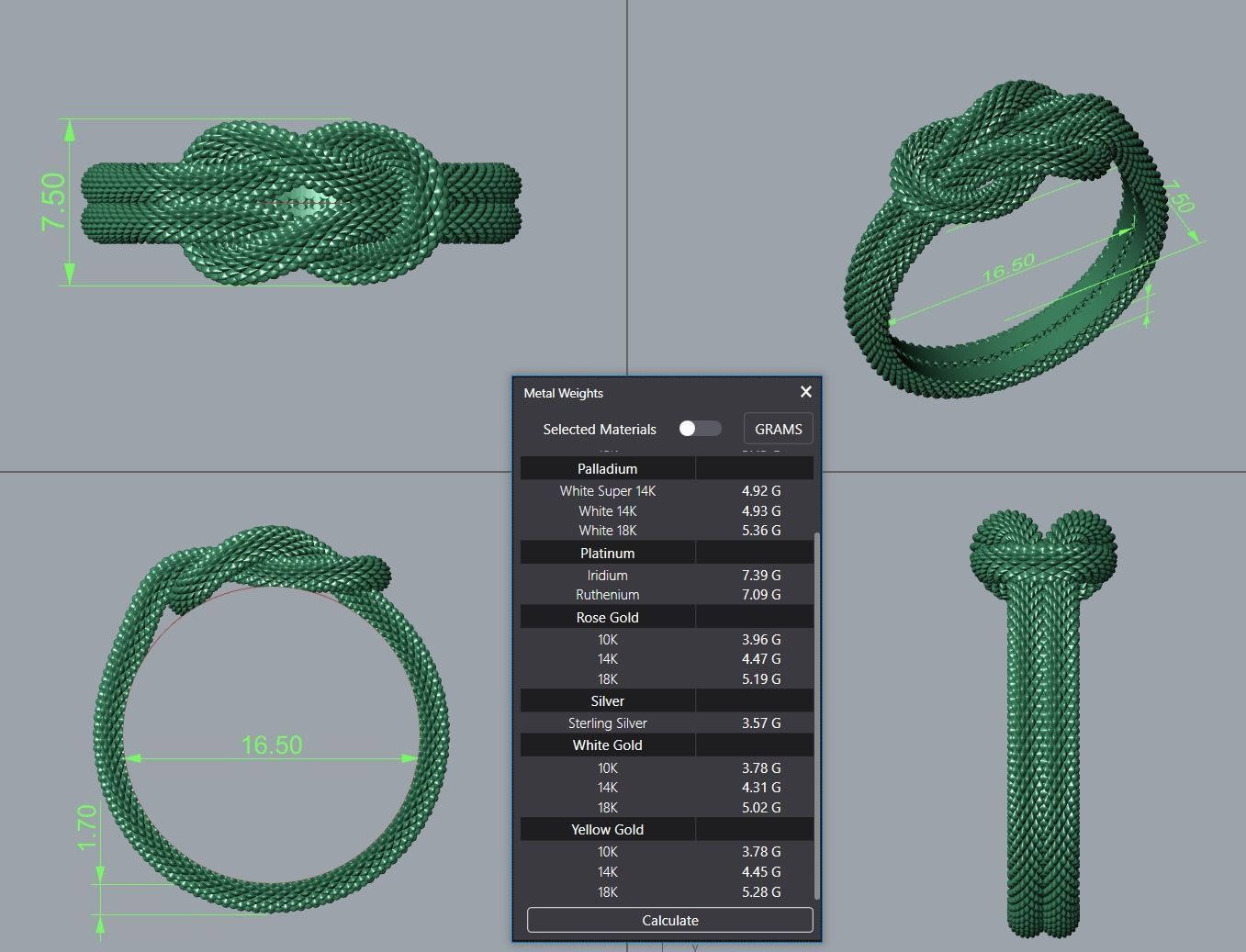The height and width of the screenshot is (952, 1246).
Task: Click the Yellow Gold 14K weight 4.45 G
Action: [761, 872]
